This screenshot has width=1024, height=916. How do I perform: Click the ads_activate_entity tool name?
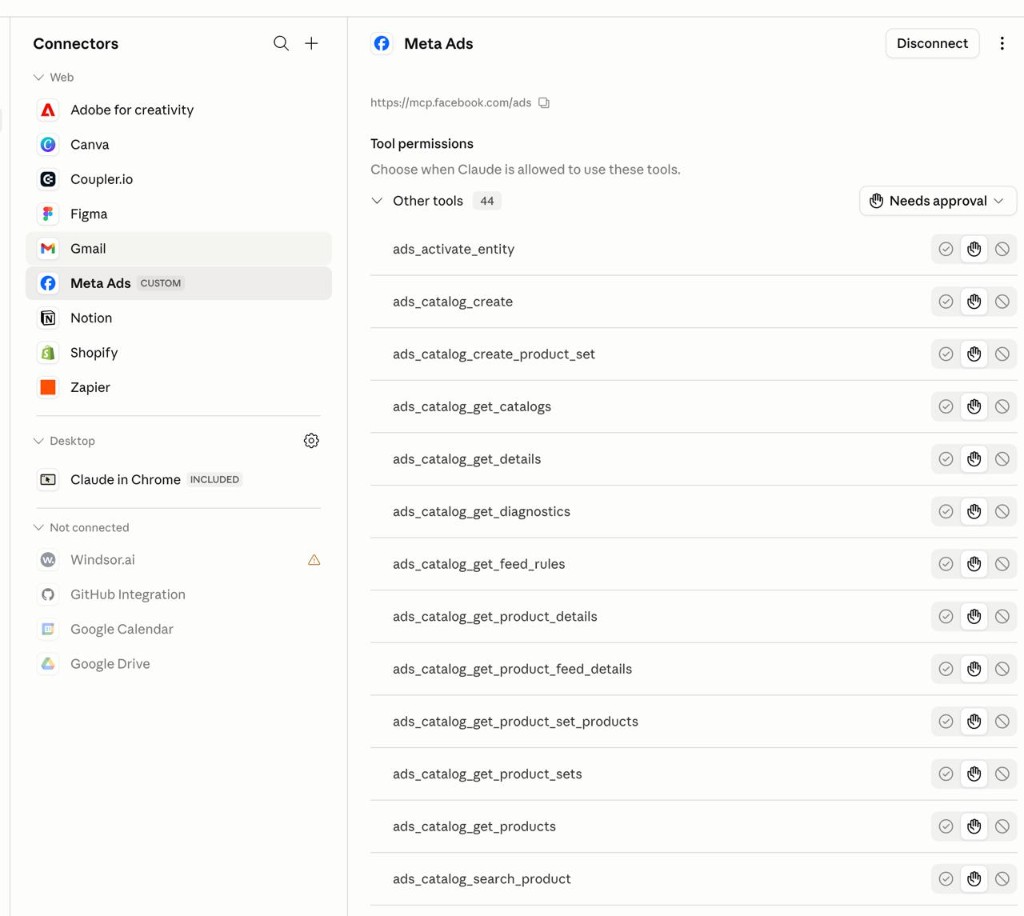coord(453,249)
